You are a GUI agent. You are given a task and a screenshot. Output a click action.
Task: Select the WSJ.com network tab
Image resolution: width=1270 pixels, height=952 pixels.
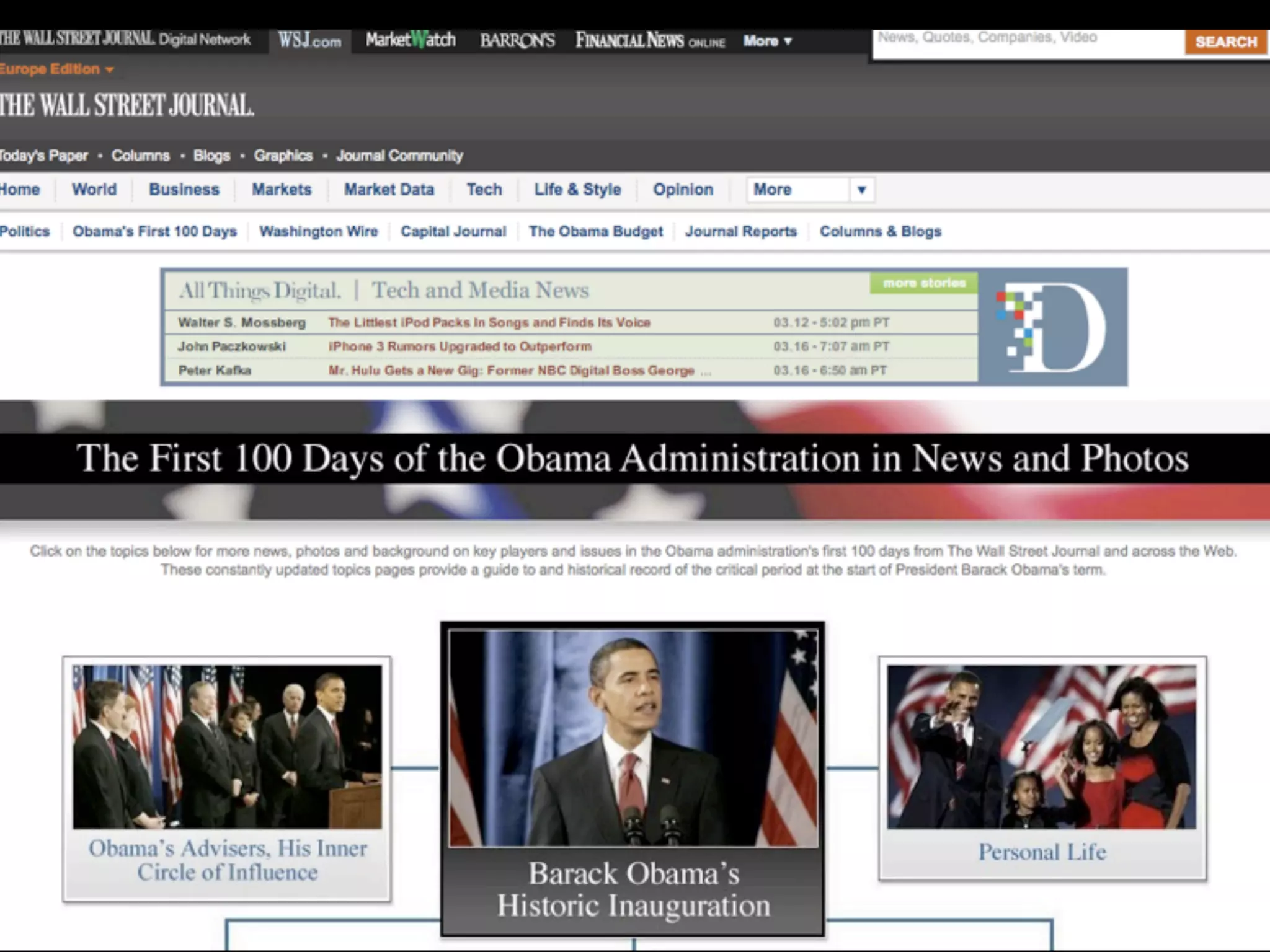tap(309, 41)
